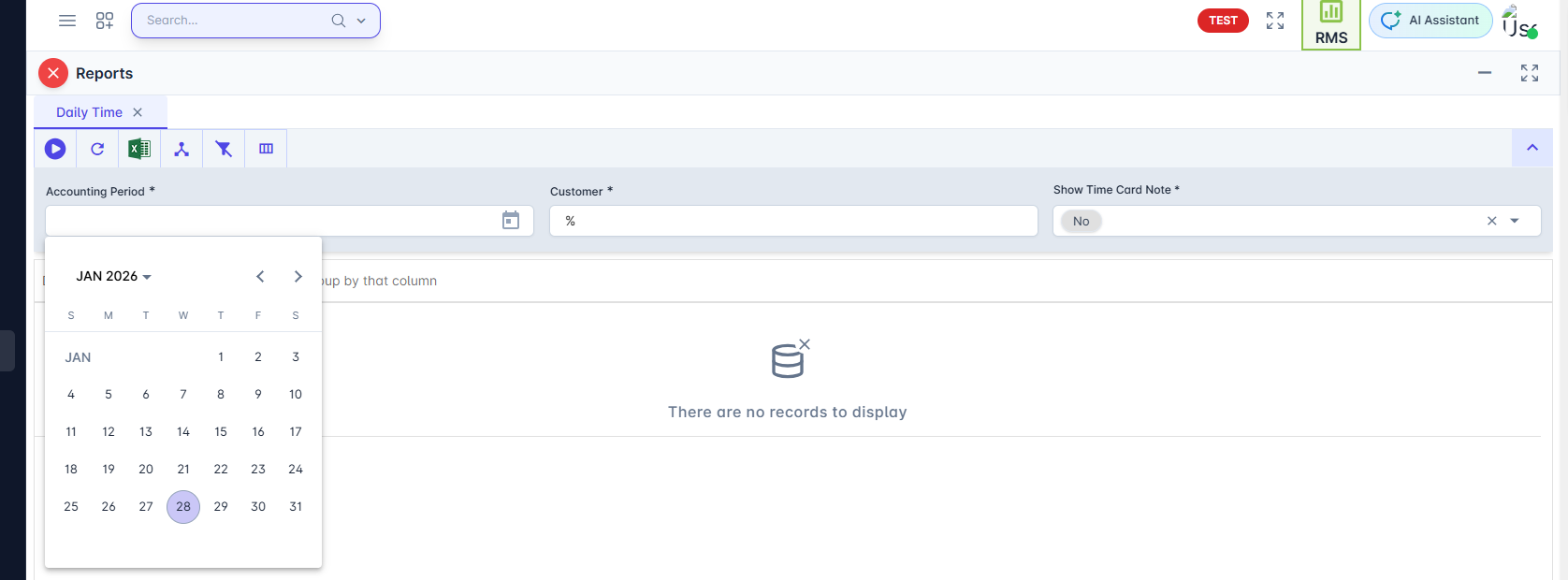Open the AI Assistant
1568x580 pixels.
(x=1430, y=21)
